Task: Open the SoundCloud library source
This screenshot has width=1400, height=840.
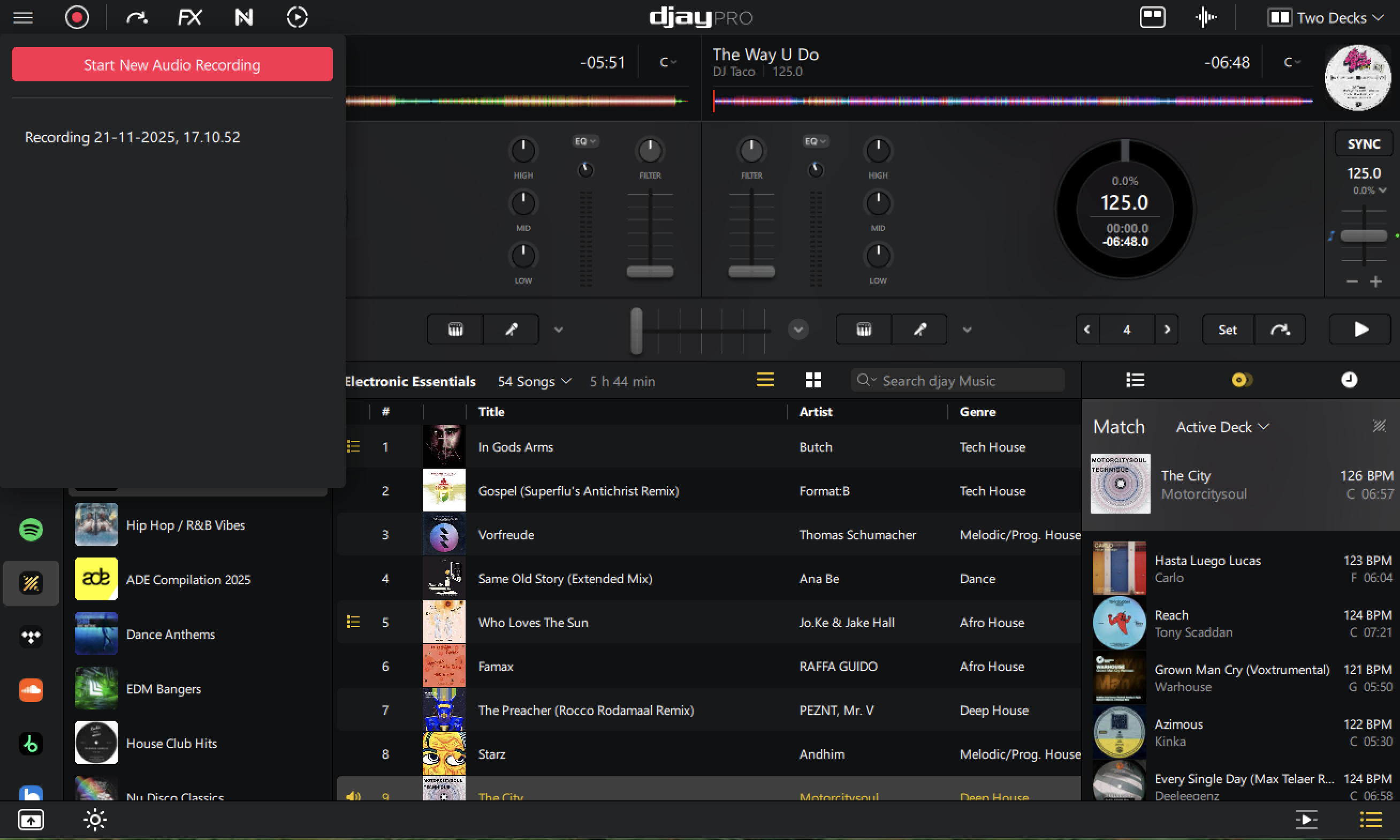Action: click(31, 690)
